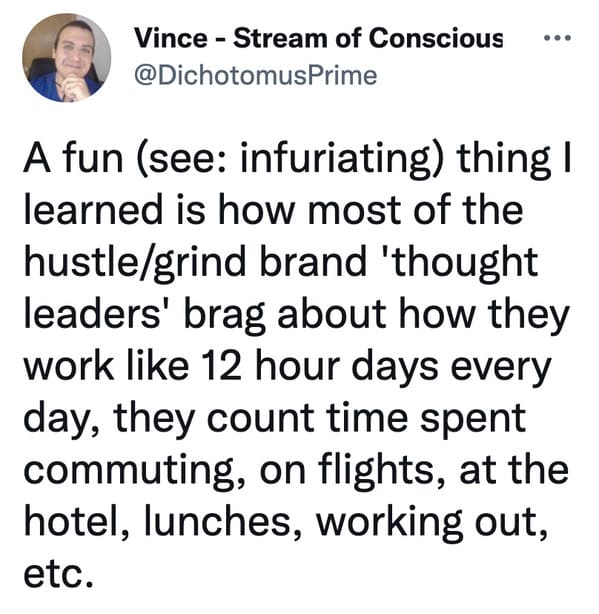Click the word 'learned' in the tweet
Viewport: 599px width, 614px height.
click(x=93, y=210)
